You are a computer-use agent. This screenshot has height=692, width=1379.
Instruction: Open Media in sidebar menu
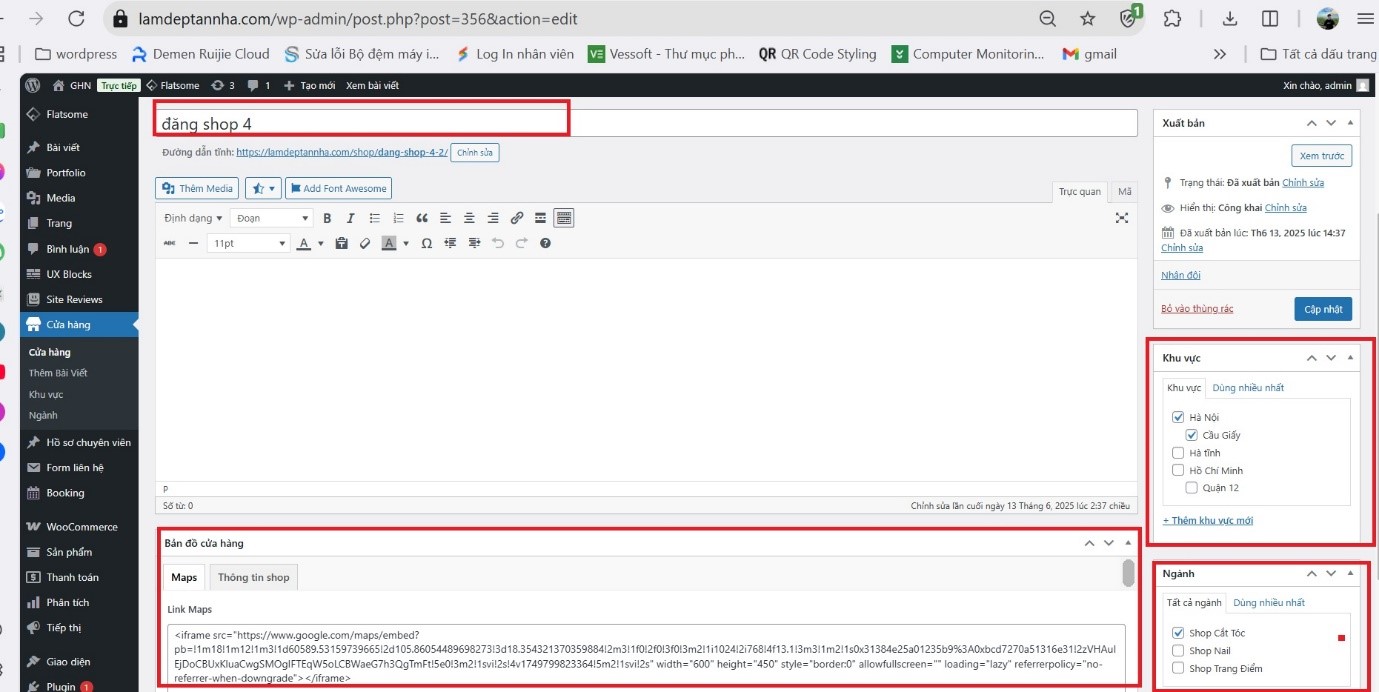coord(60,198)
